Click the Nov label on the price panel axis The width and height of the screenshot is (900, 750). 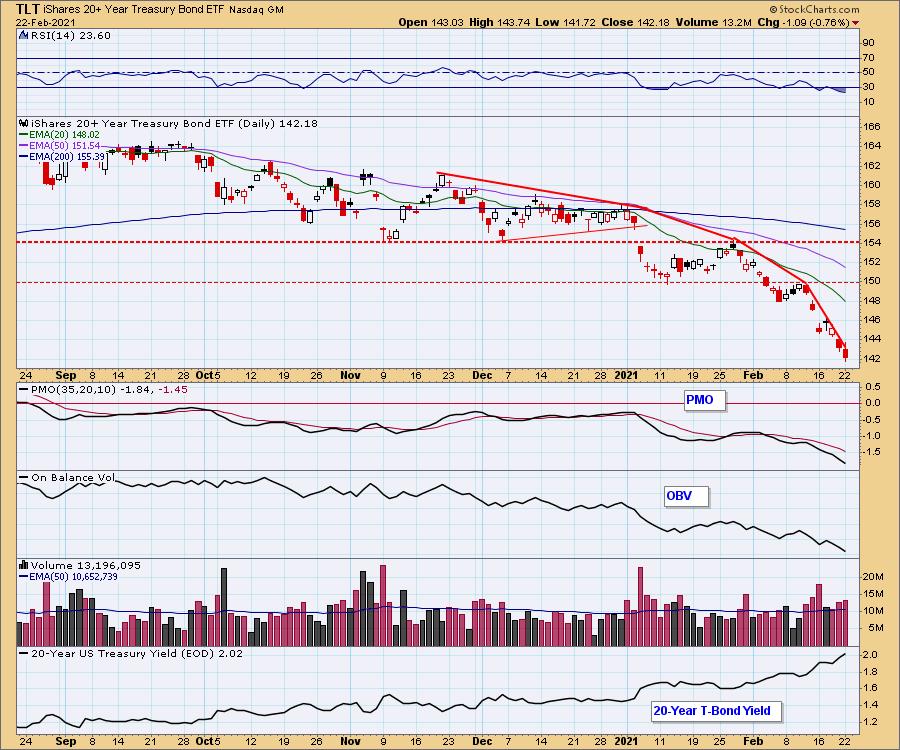(x=350, y=375)
